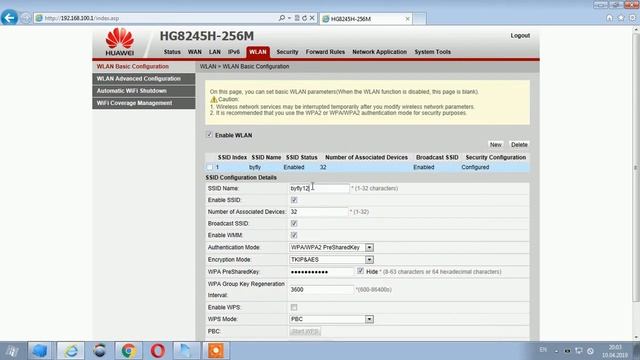The image size is (640, 360).
Task: Click the WPA PreSharedKey password field
Action: [x=321, y=272]
